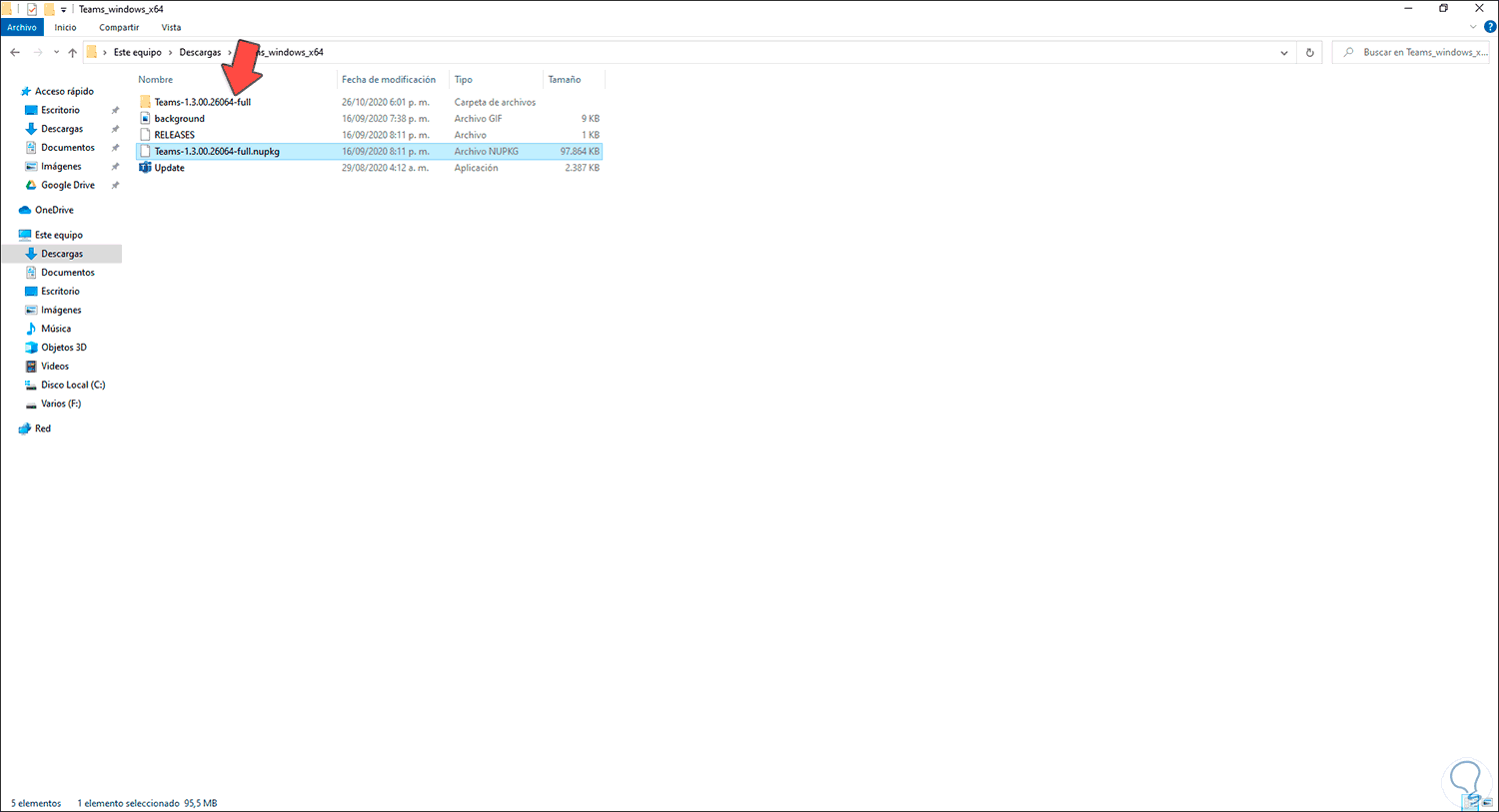The image size is (1499, 812).
Task: Go up one folder level
Action: (72, 52)
